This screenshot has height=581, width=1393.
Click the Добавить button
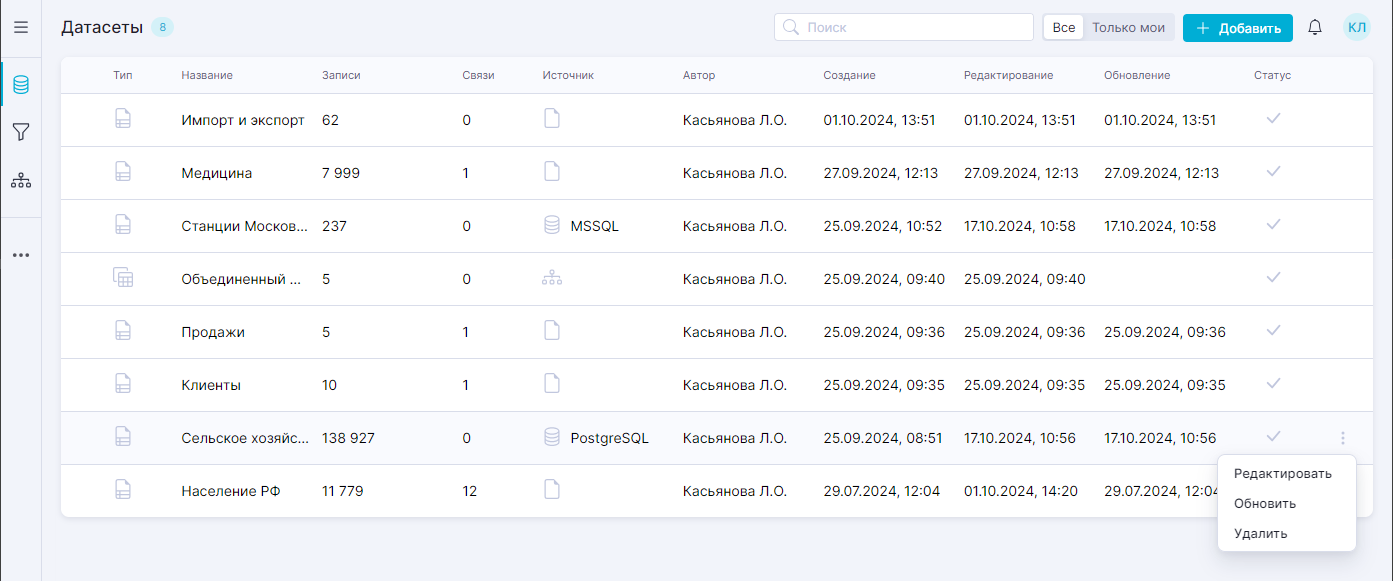point(1238,28)
